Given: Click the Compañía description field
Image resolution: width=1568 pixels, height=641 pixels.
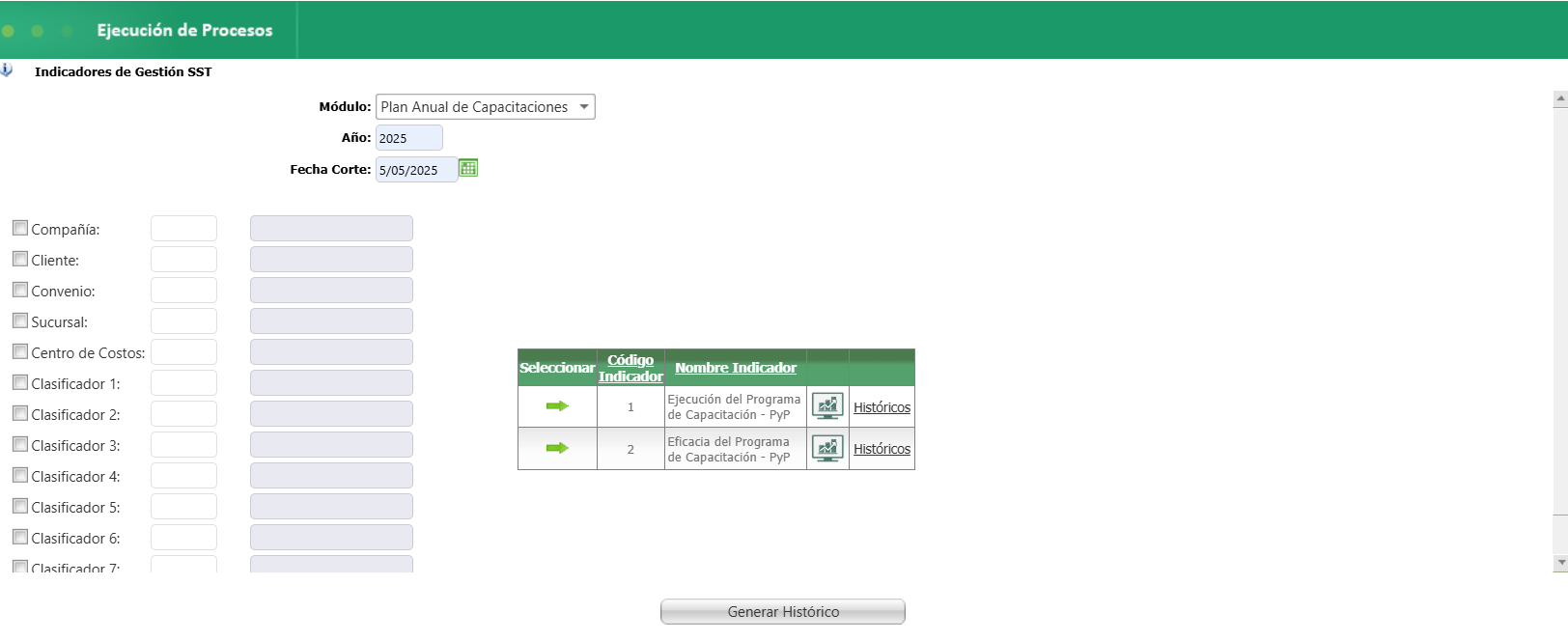Looking at the screenshot, I should pos(331,228).
